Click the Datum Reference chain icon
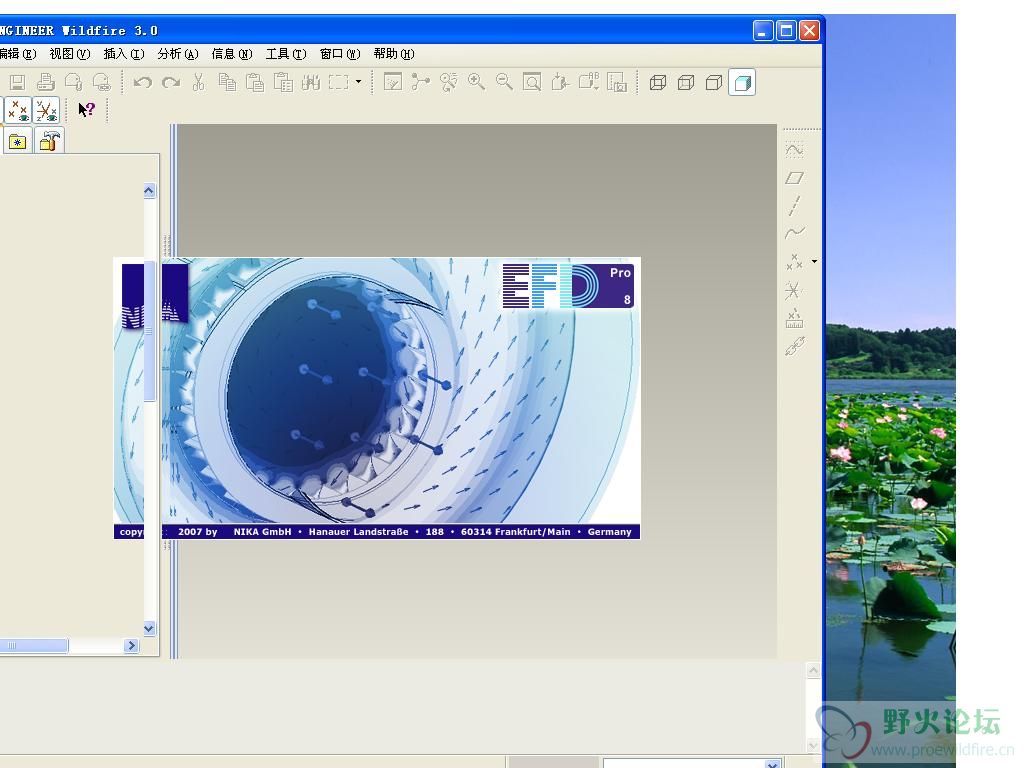Image resolution: width=1024 pixels, height=768 pixels. 794,346
